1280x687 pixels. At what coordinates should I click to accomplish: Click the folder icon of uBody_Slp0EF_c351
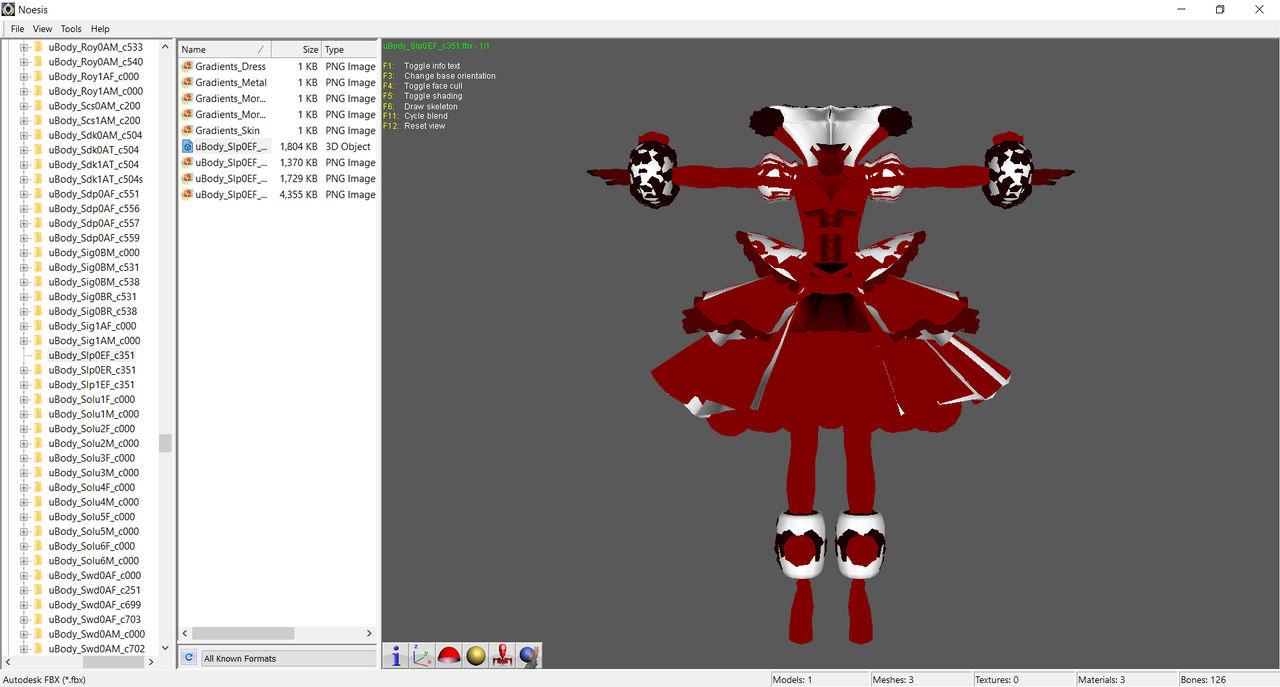pyautogui.click(x=38, y=355)
